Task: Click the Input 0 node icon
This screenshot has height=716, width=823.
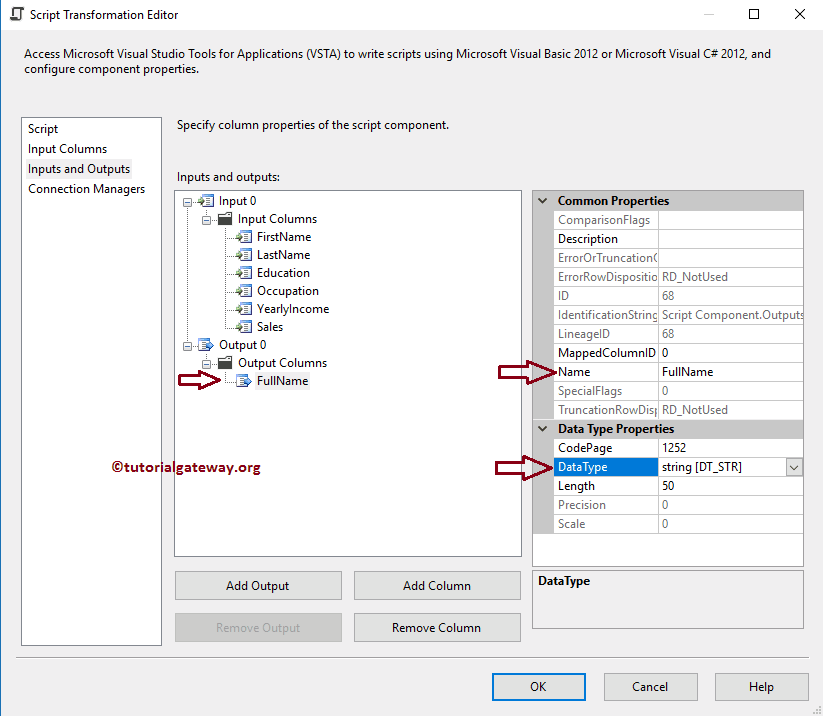Action: click(206, 201)
